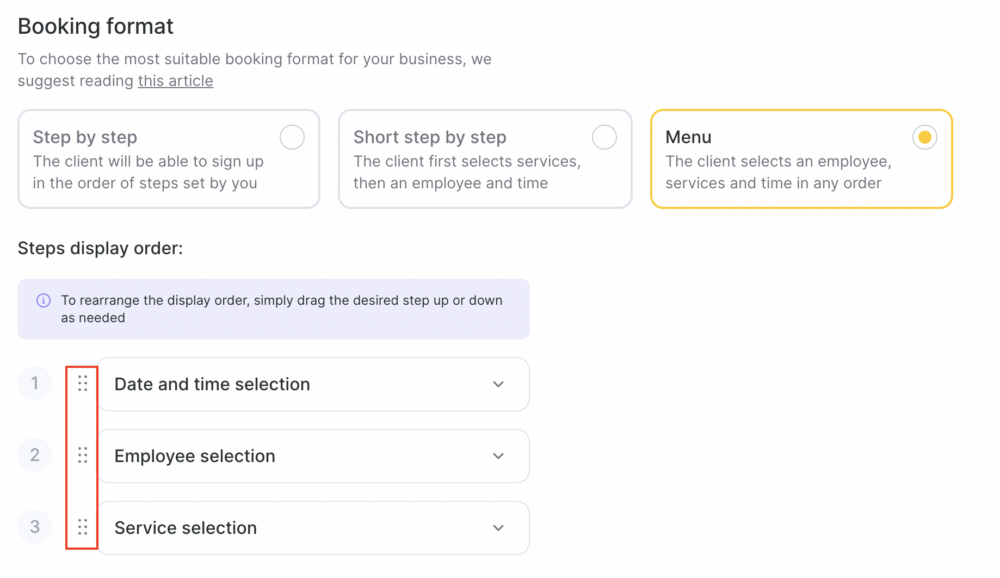Click drag handle beside Service selection
The image size is (1000, 578).
(x=83, y=527)
